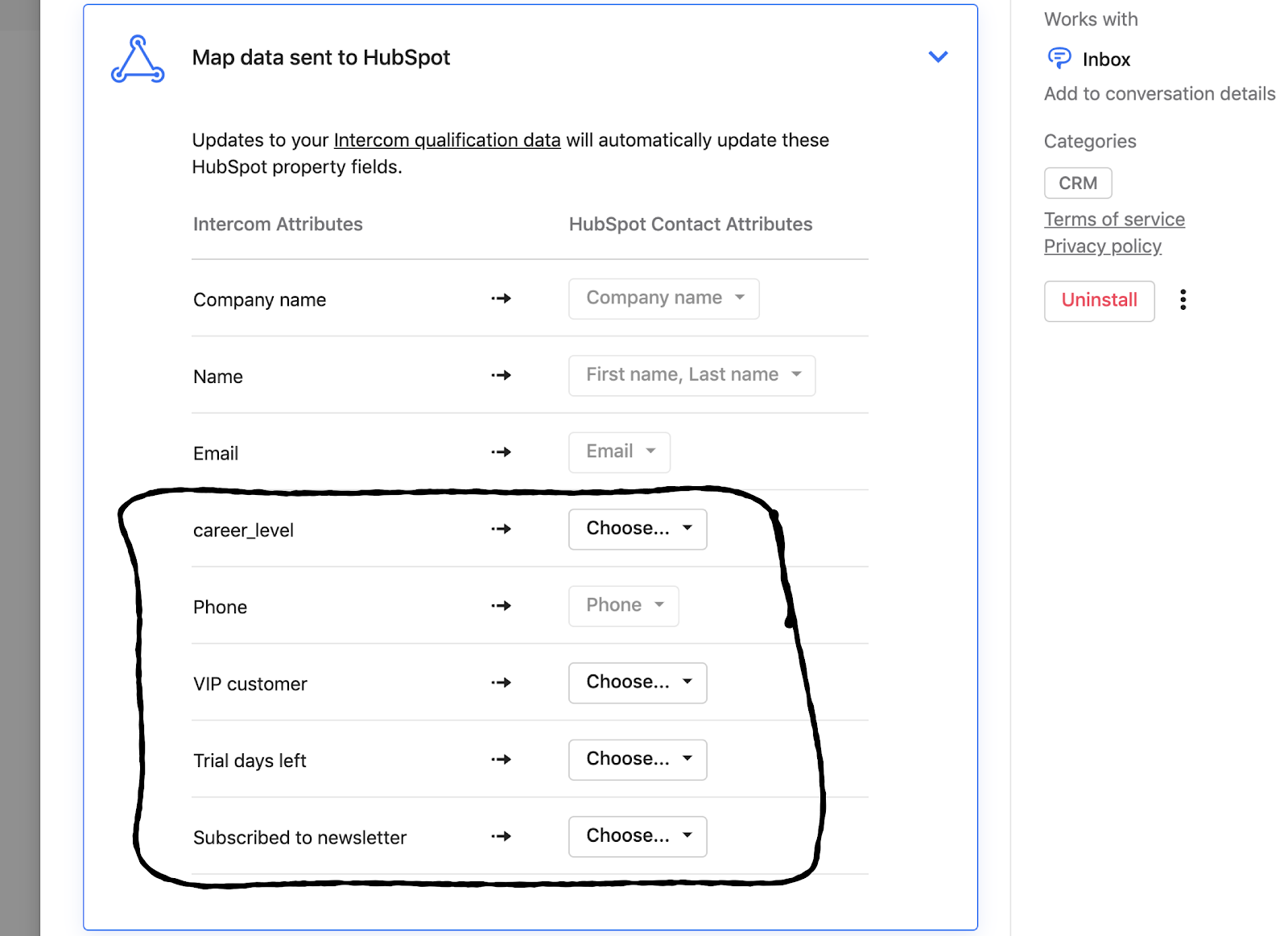Image resolution: width=1288 pixels, height=936 pixels.
Task: Open the Privacy policy link
Action: tap(1103, 246)
